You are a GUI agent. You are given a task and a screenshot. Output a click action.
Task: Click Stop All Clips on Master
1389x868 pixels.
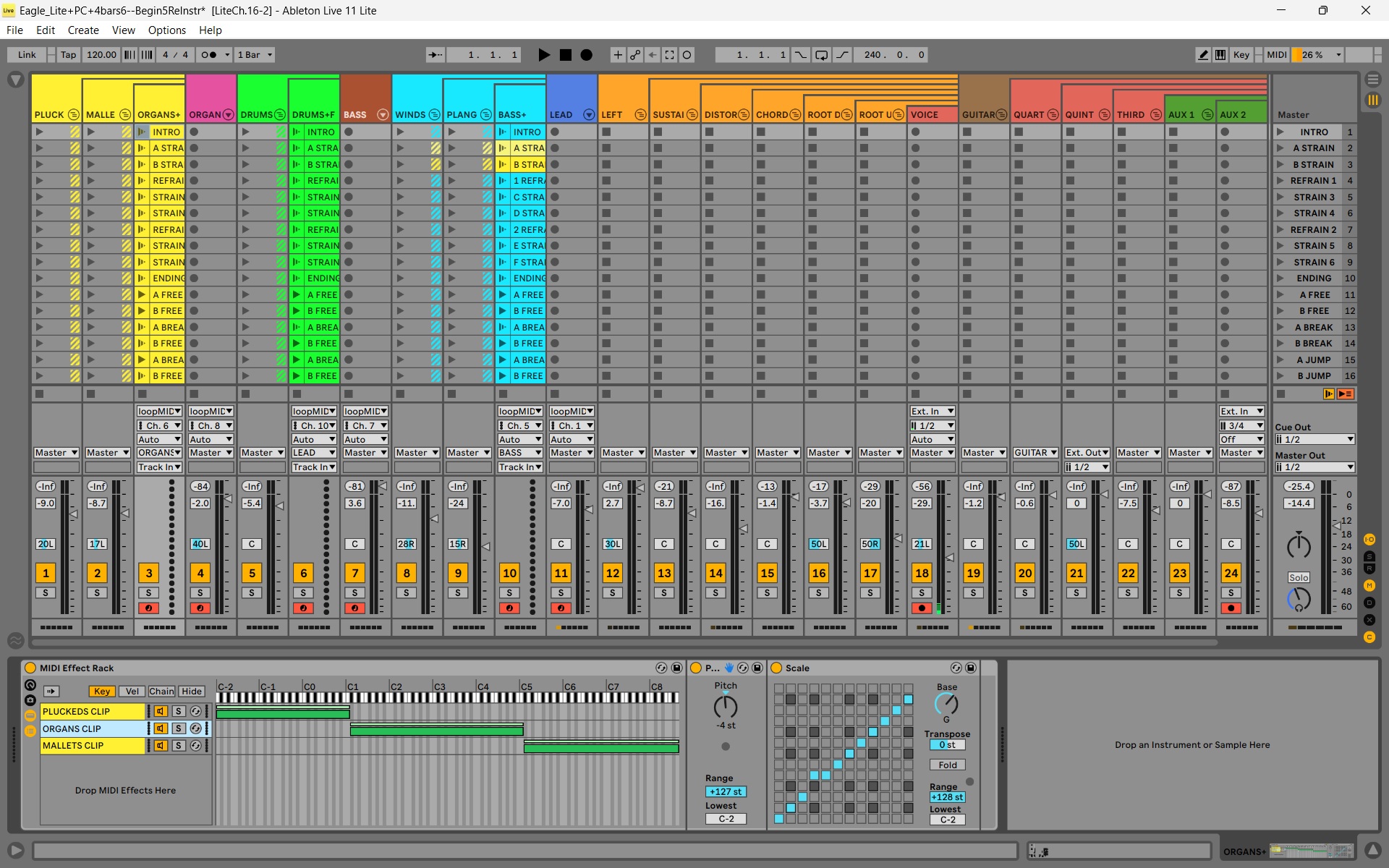[1281, 393]
